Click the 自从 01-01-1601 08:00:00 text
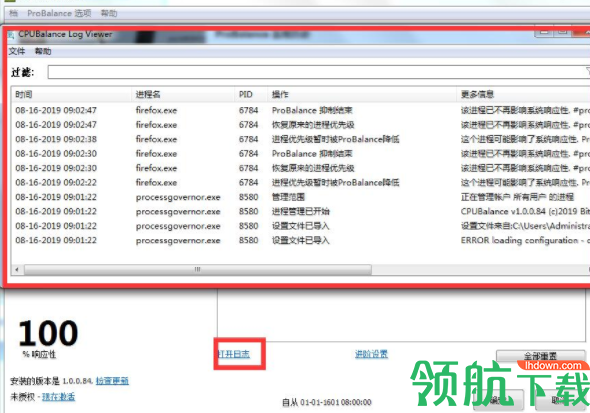590x413 pixels. (327, 402)
